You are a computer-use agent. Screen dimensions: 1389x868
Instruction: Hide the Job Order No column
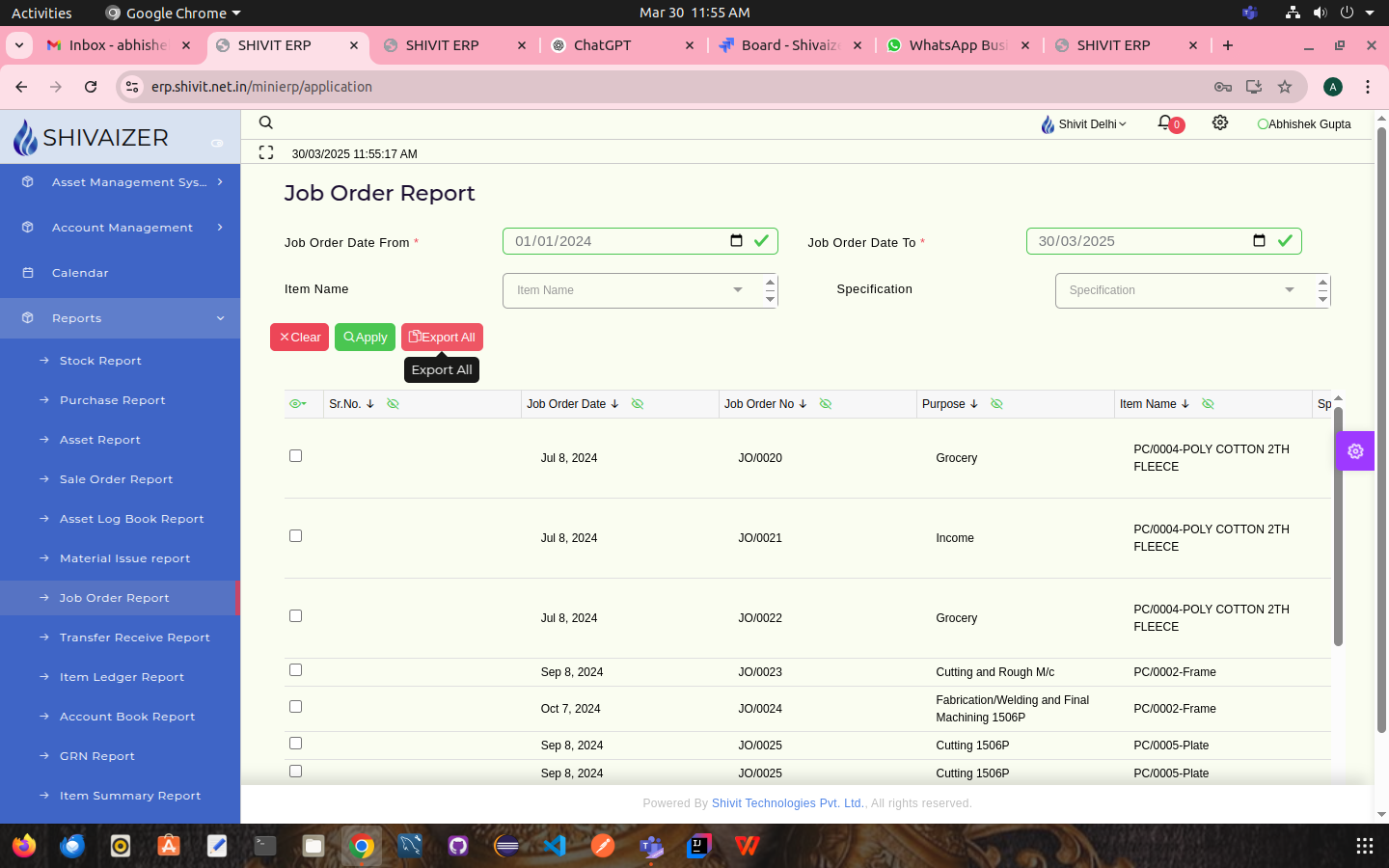[826, 404]
